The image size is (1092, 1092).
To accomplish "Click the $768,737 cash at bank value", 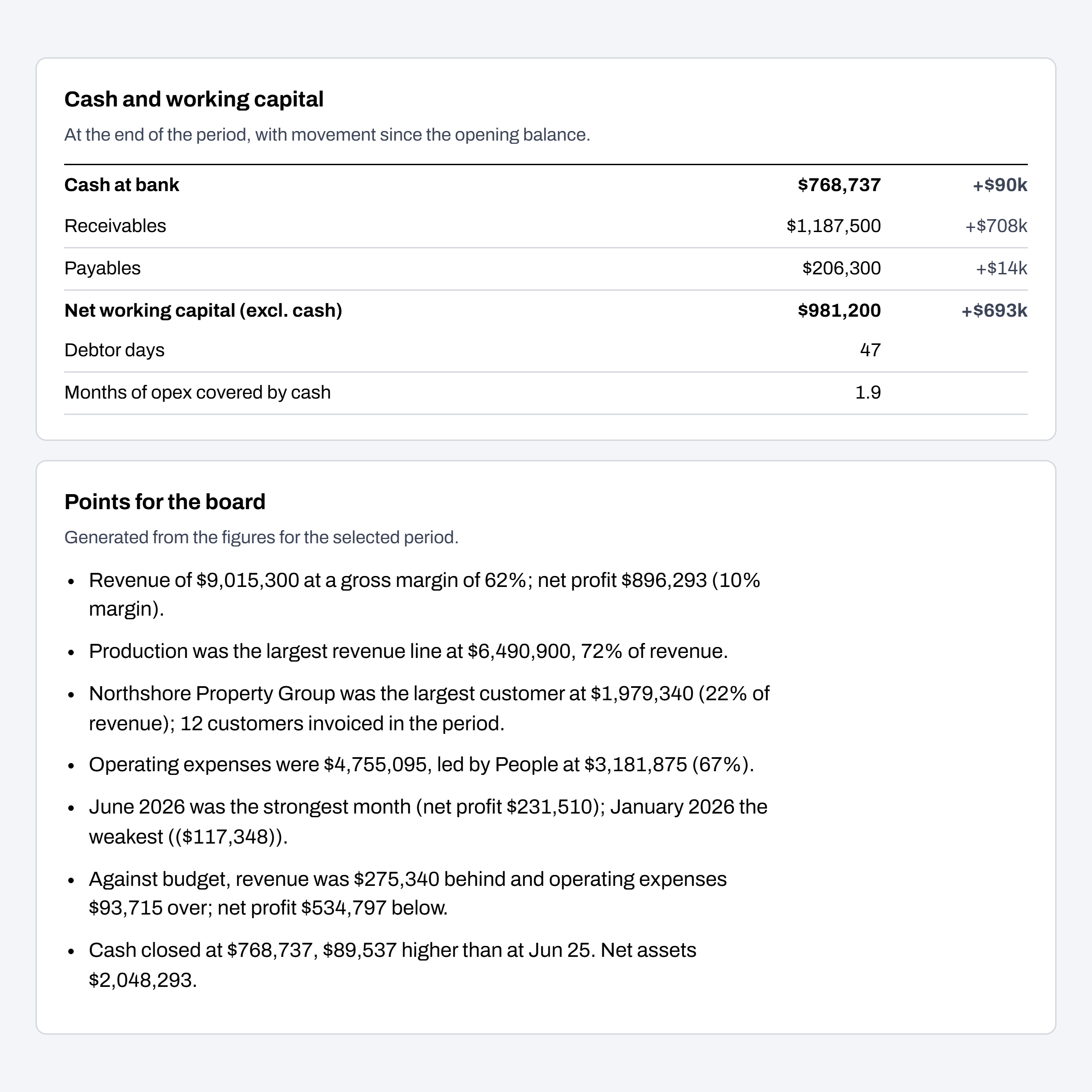I will point(839,185).
